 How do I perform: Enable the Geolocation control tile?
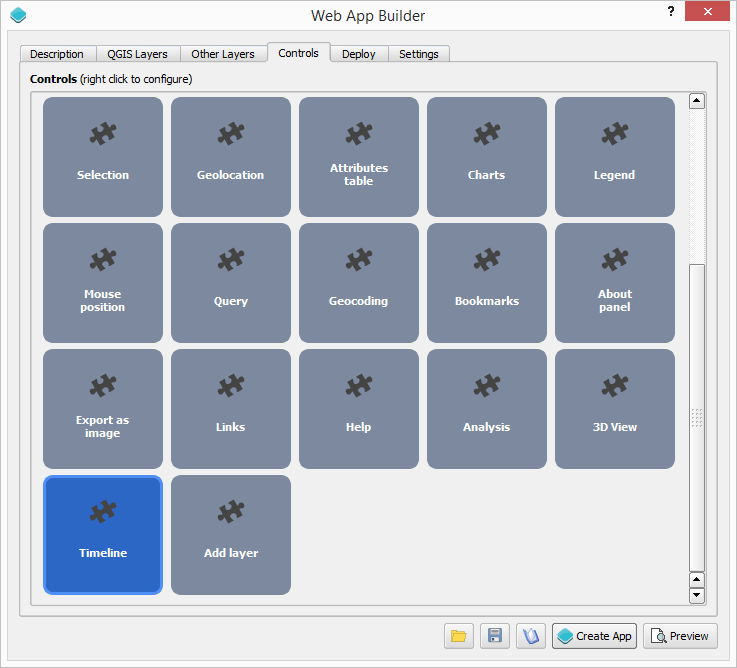click(231, 157)
